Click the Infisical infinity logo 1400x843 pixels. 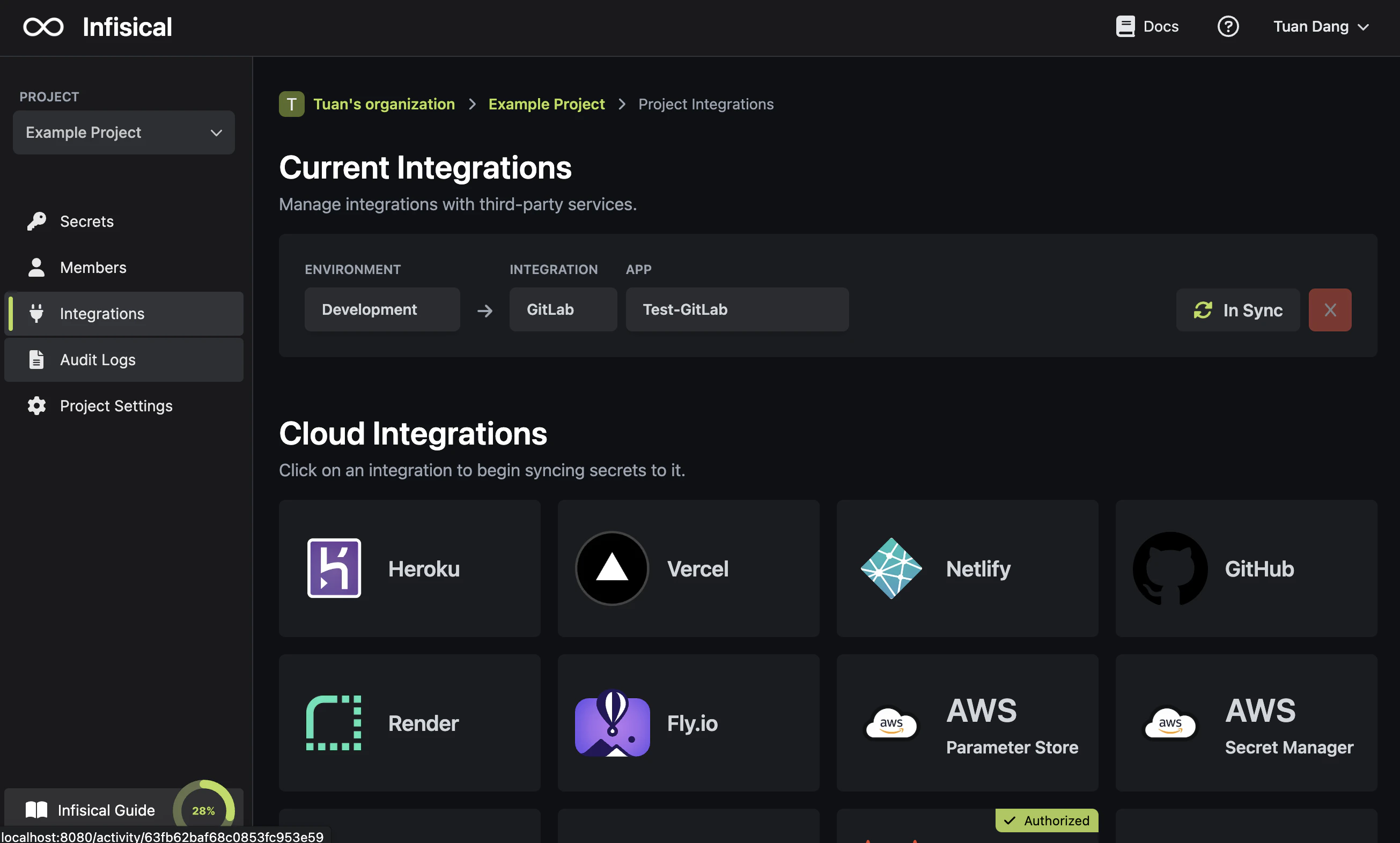coord(43,27)
